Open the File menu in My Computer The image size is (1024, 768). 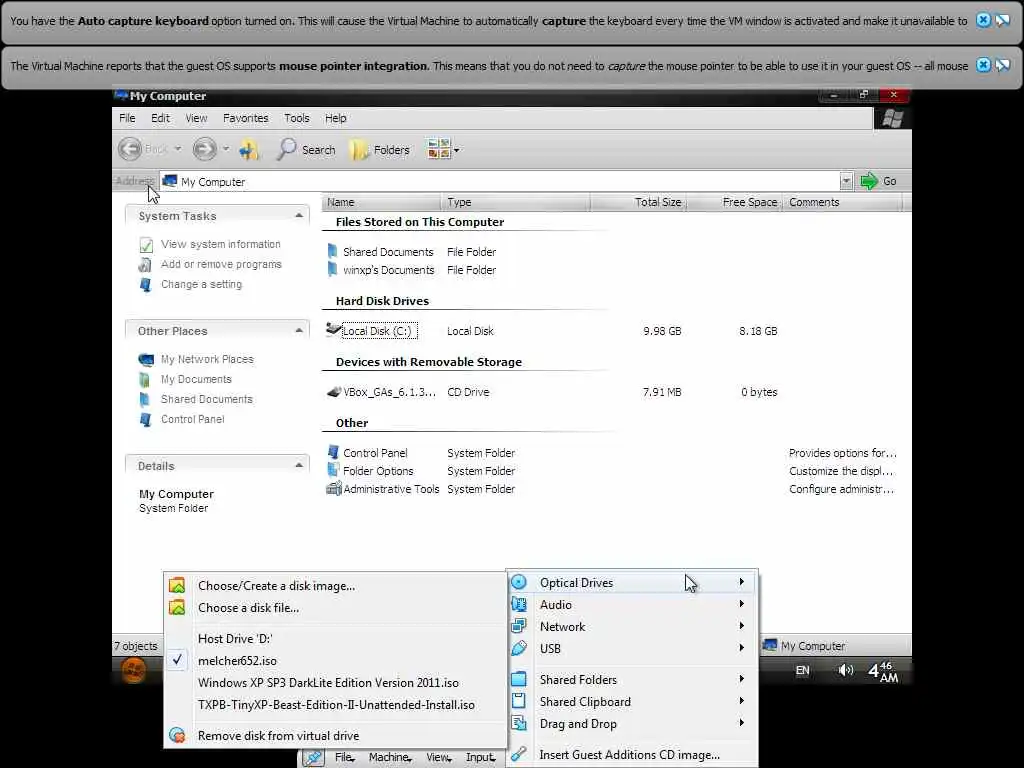(127, 118)
